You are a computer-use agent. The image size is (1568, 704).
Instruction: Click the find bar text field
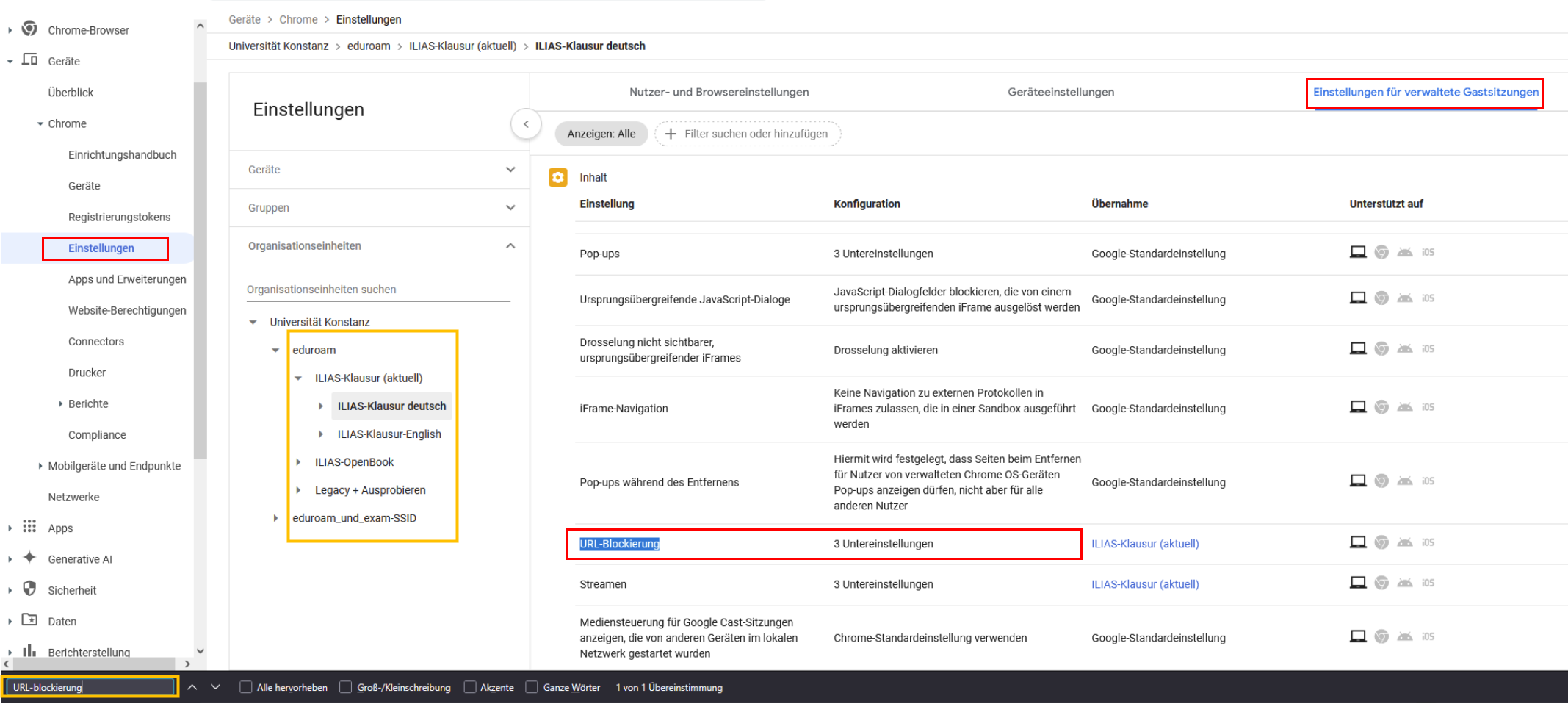[90, 687]
